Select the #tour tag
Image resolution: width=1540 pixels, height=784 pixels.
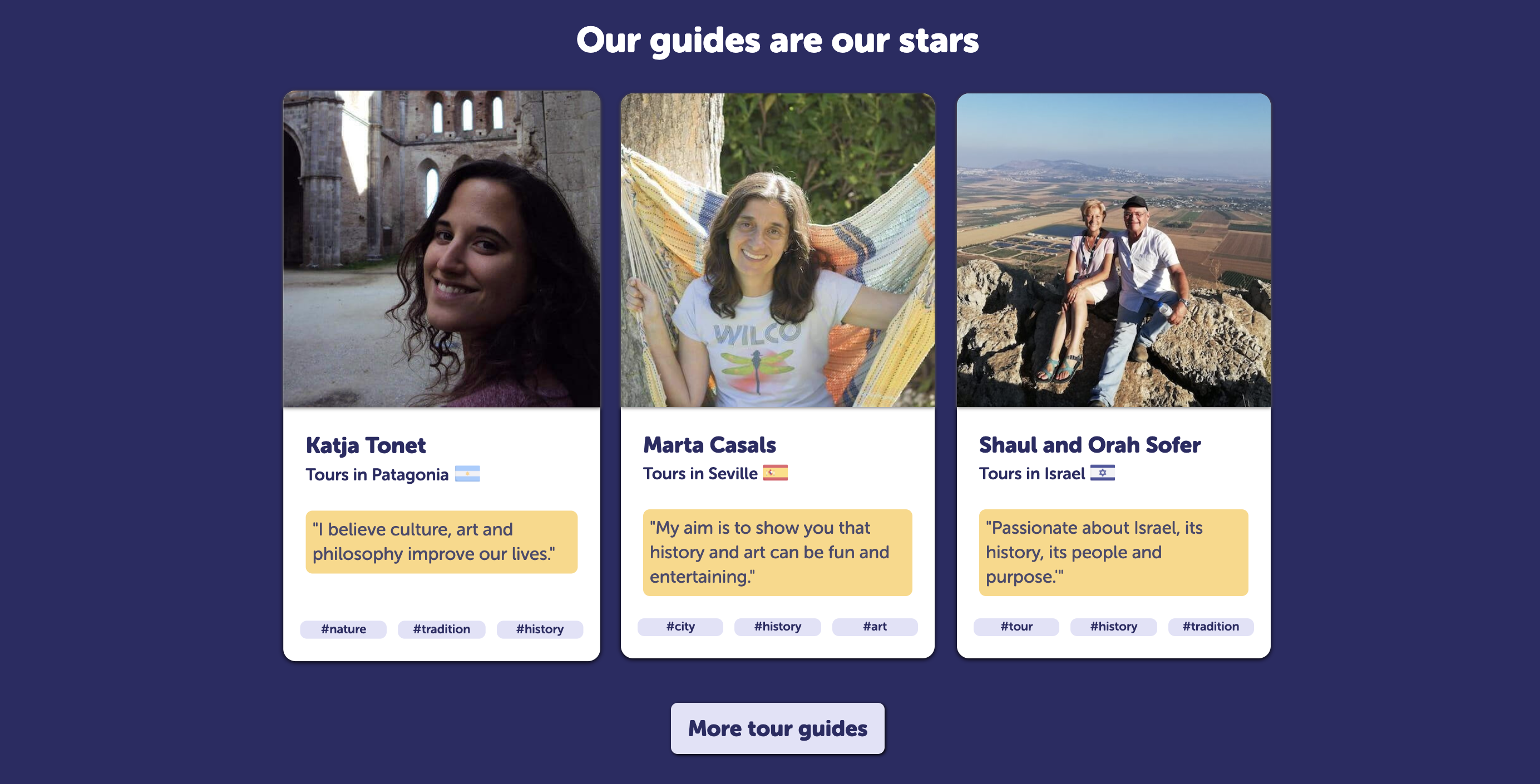click(x=1016, y=626)
